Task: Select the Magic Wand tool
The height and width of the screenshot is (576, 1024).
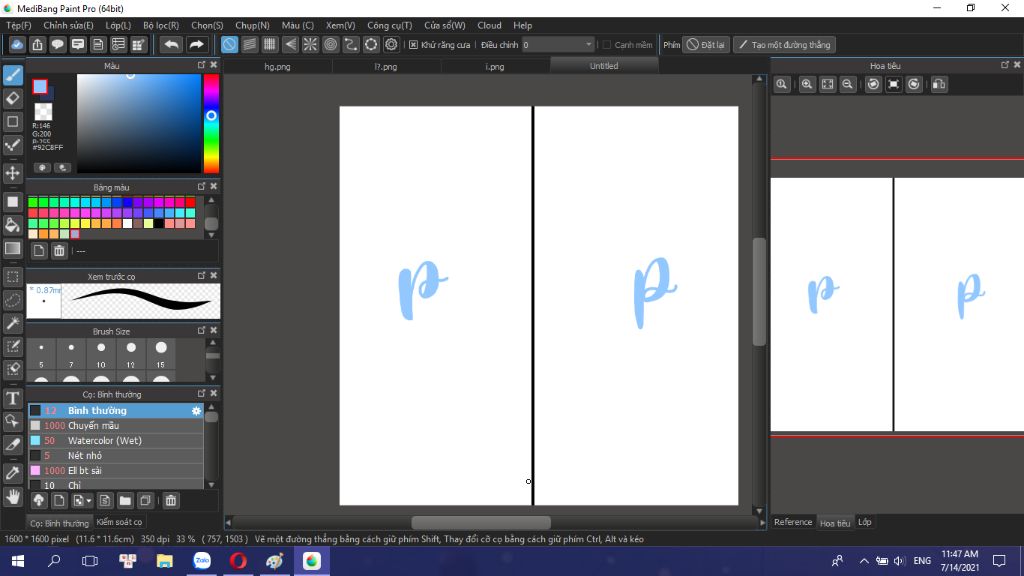Action: 13,323
